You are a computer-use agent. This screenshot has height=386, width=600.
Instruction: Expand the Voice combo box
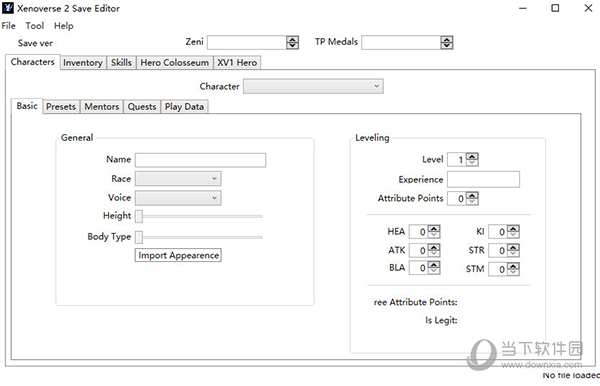(x=178, y=198)
